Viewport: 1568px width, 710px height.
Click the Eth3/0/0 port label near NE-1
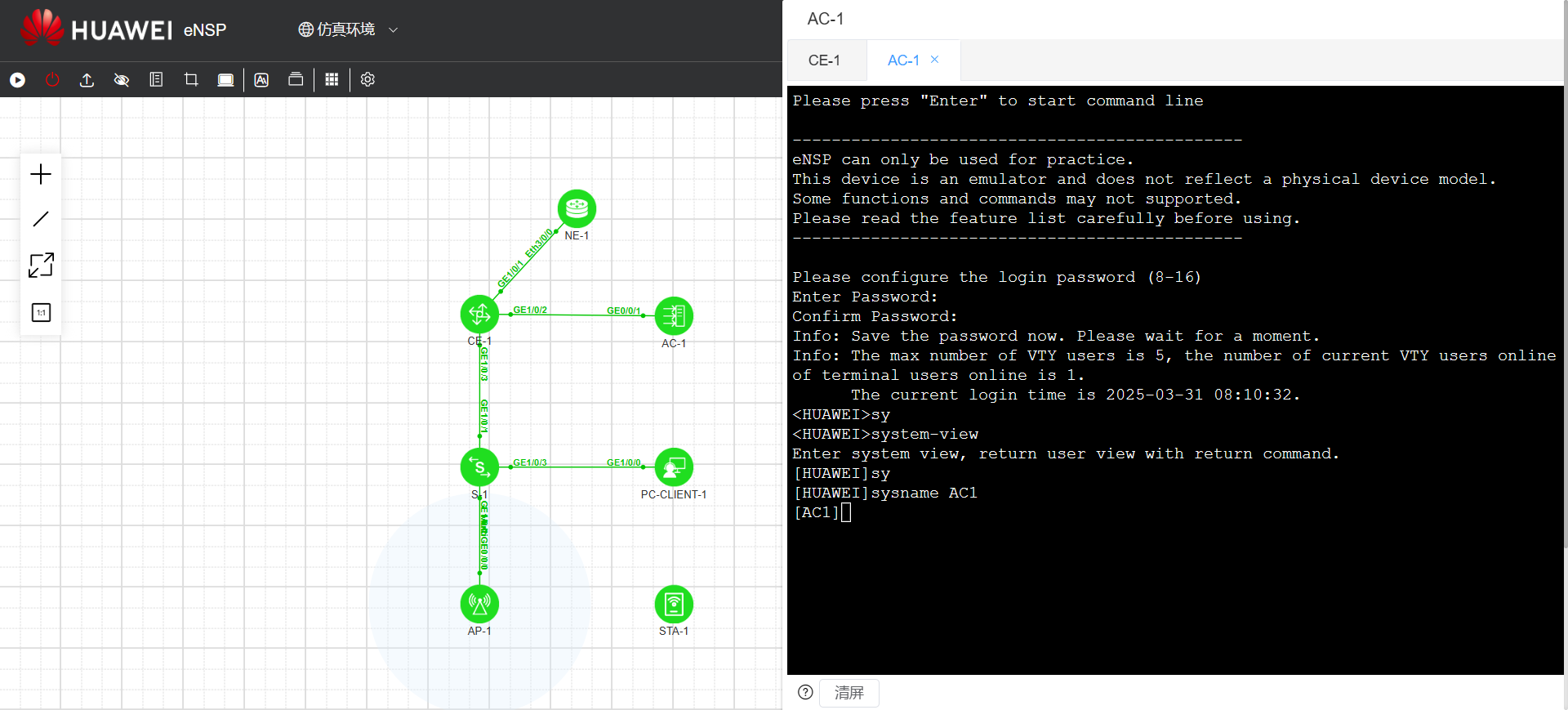tap(540, 243)
